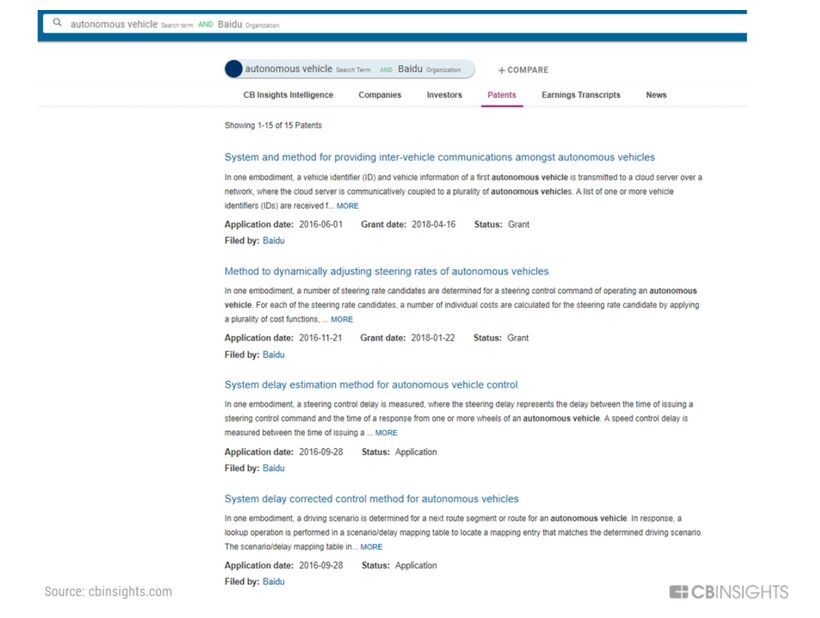Click 'Baidu' in the search pill

coord(409,68)
